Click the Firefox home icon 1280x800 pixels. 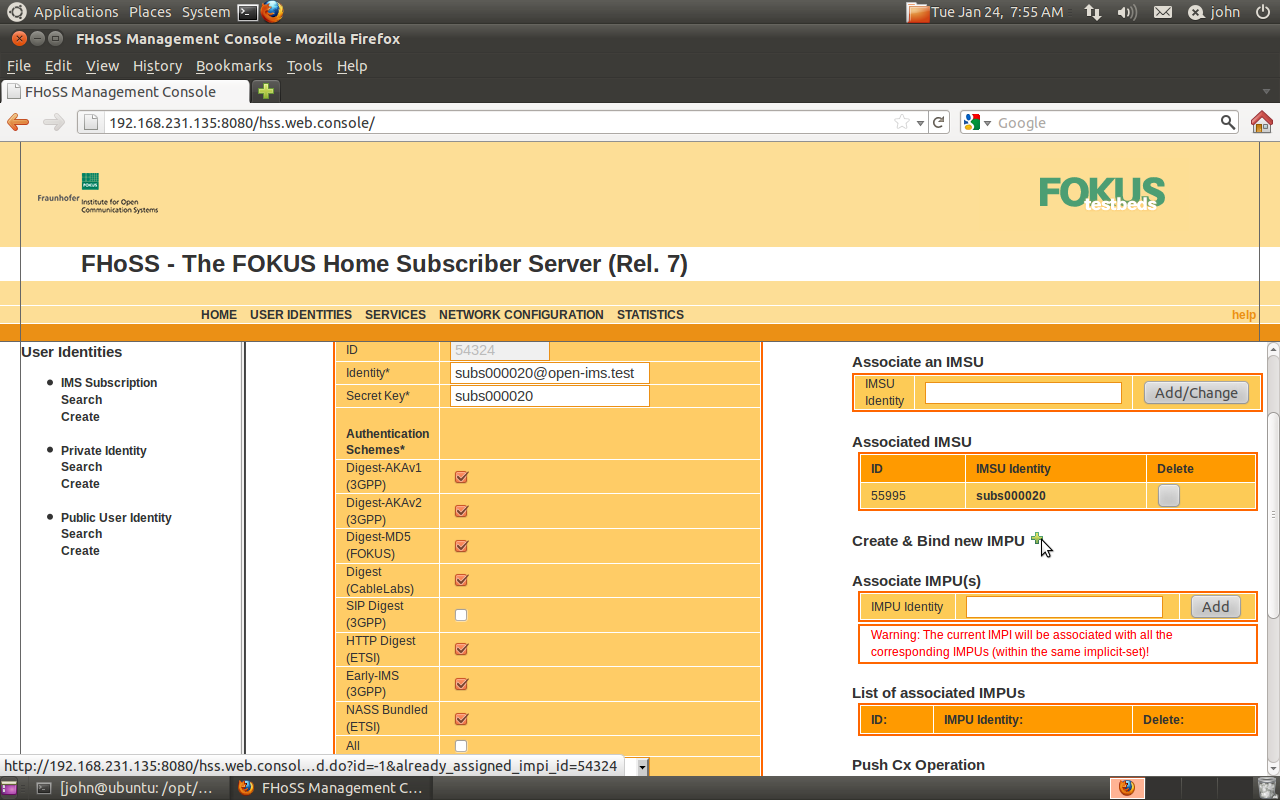click(x=1262, y=122)
